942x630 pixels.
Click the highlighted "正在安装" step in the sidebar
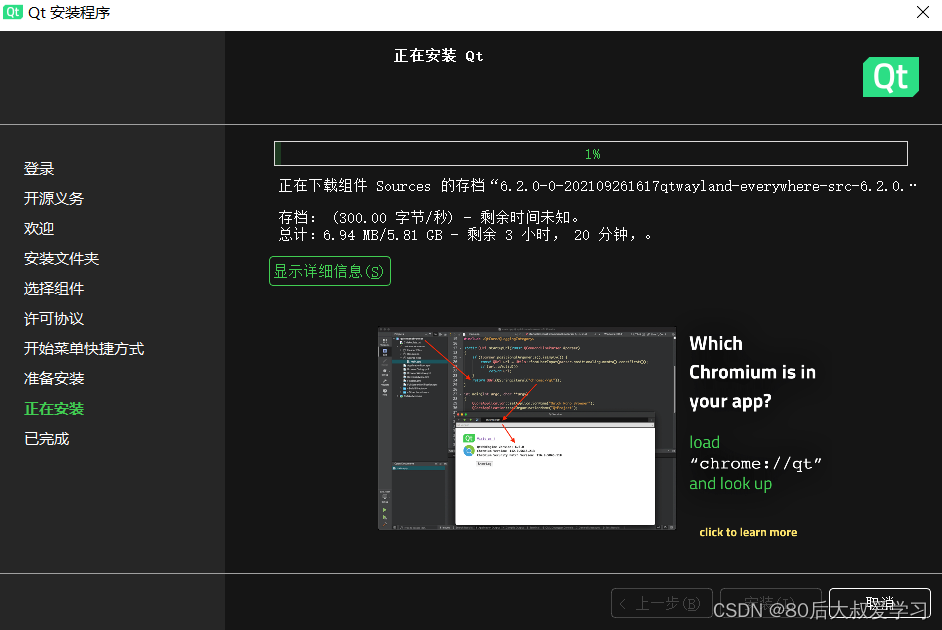click(53, 408)
